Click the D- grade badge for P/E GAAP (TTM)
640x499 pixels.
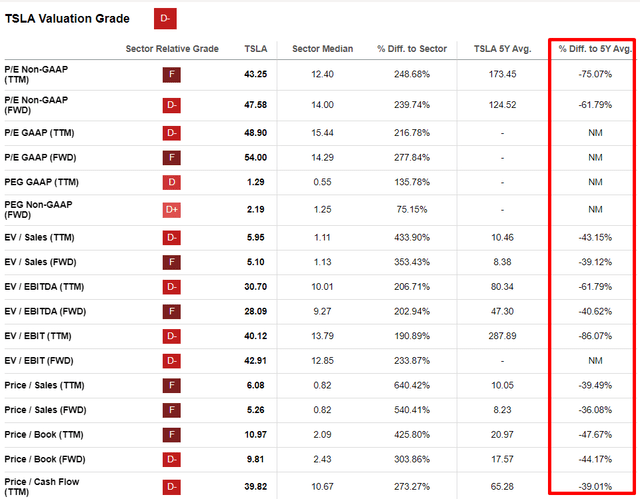click(172, 133)
